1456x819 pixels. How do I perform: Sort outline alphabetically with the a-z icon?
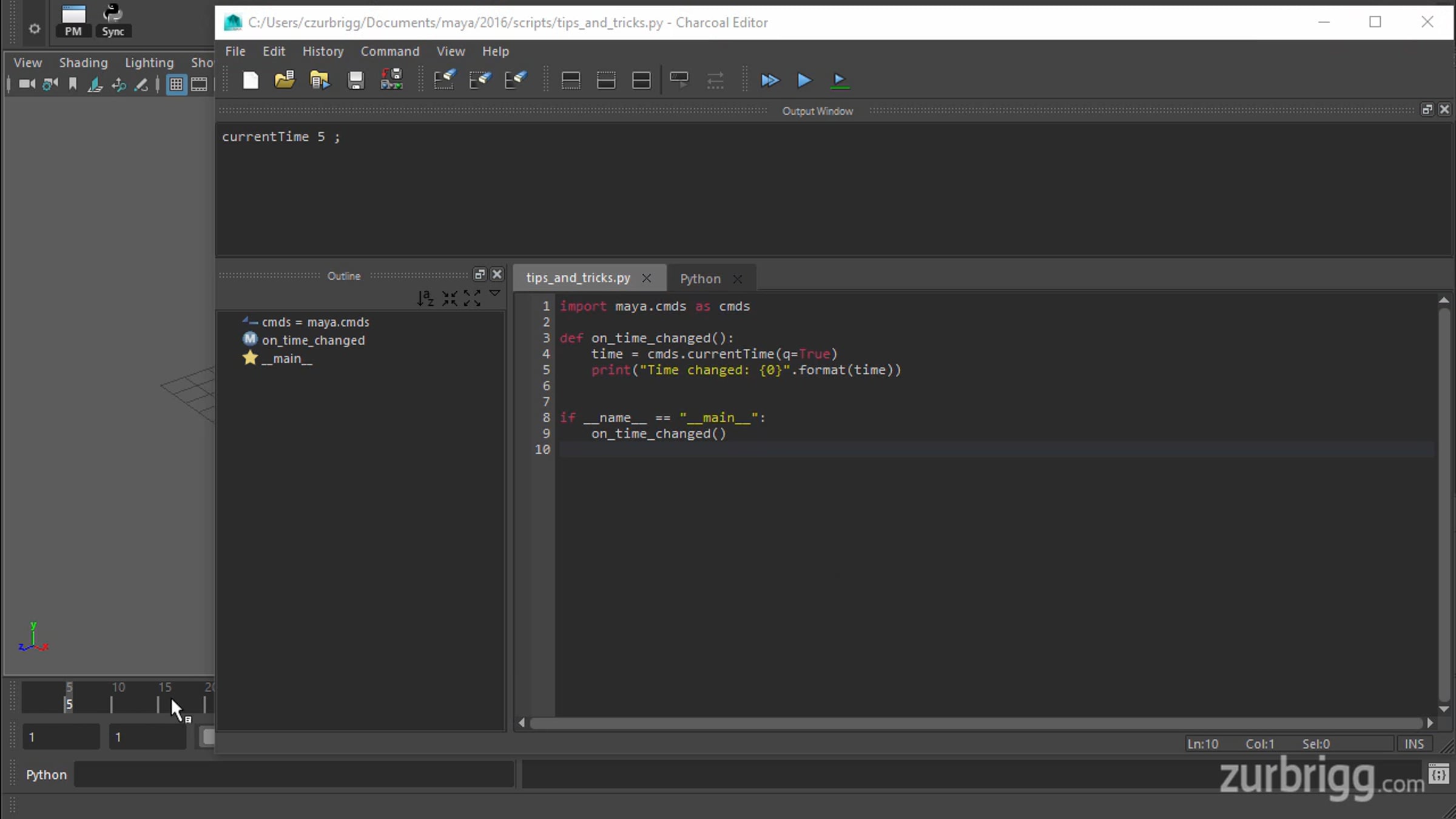click(425, 298)
